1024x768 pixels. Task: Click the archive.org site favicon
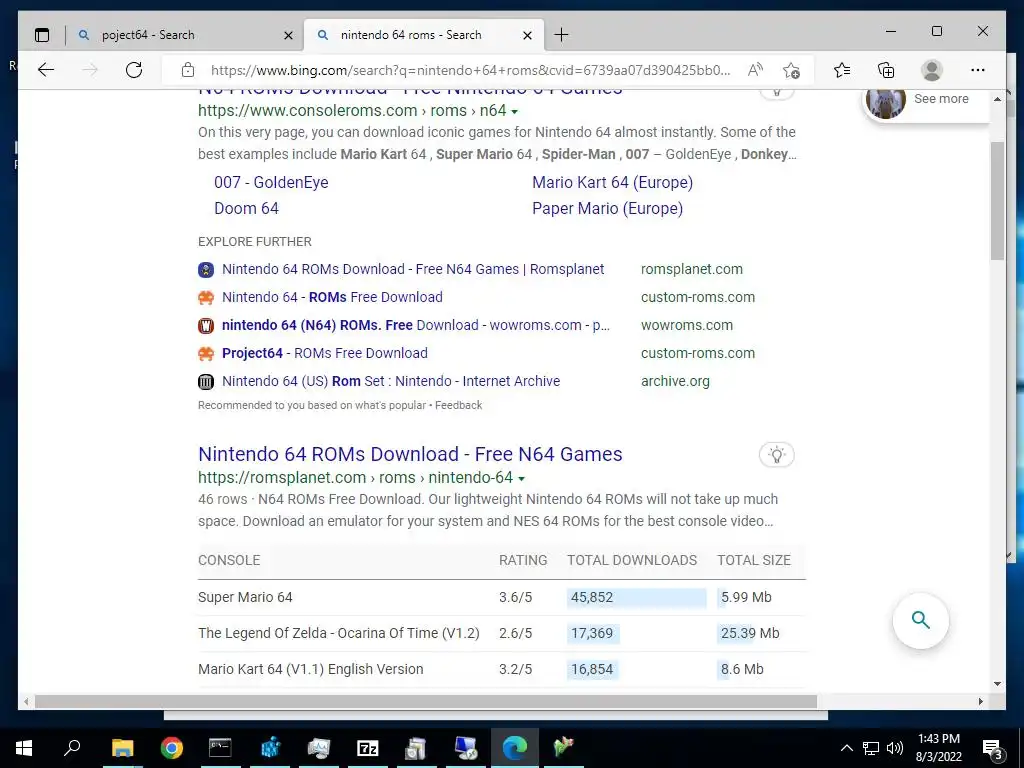(206, 382)
